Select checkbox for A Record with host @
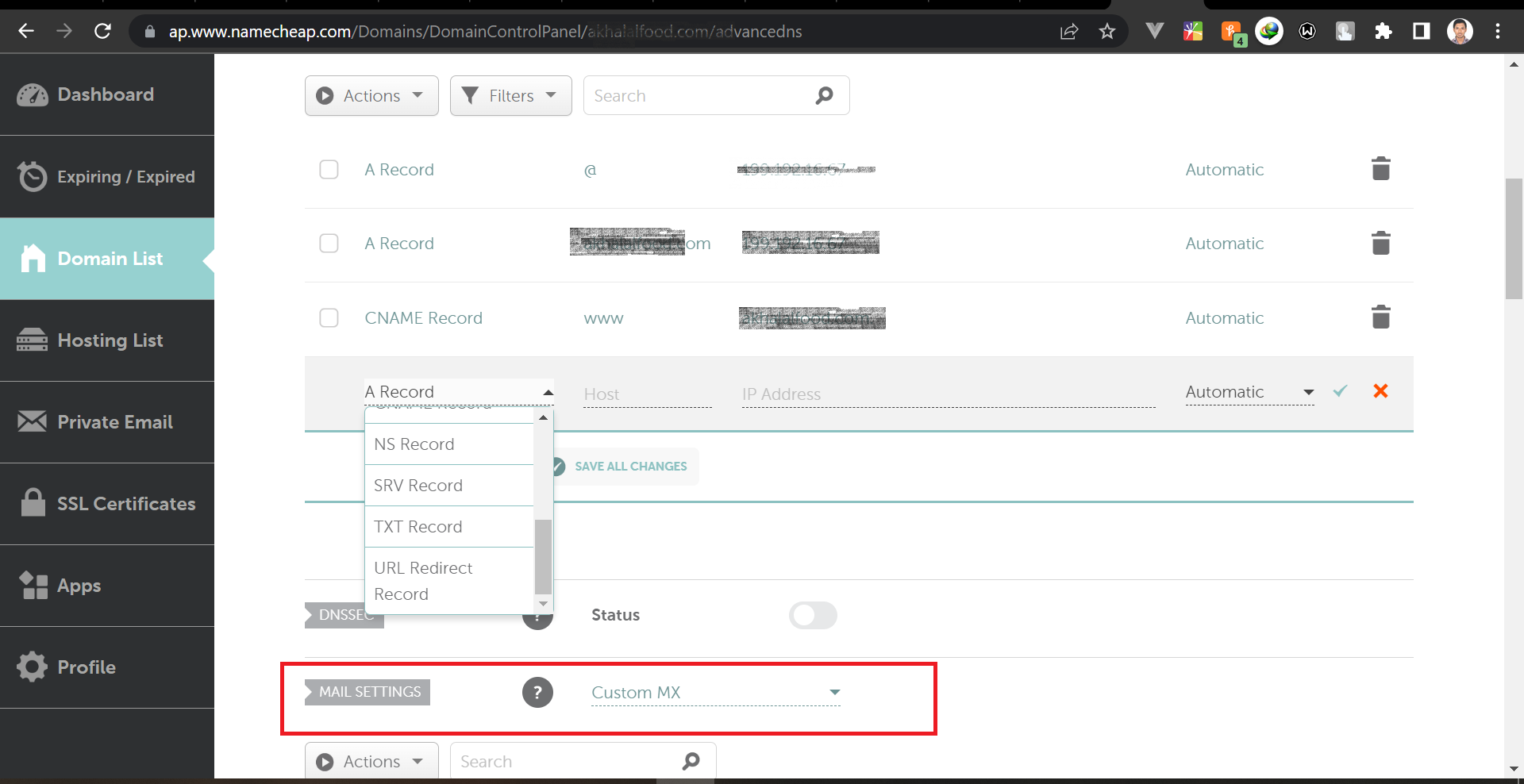The height and width of the screenshot is (784, 1524). pos(329,169)
